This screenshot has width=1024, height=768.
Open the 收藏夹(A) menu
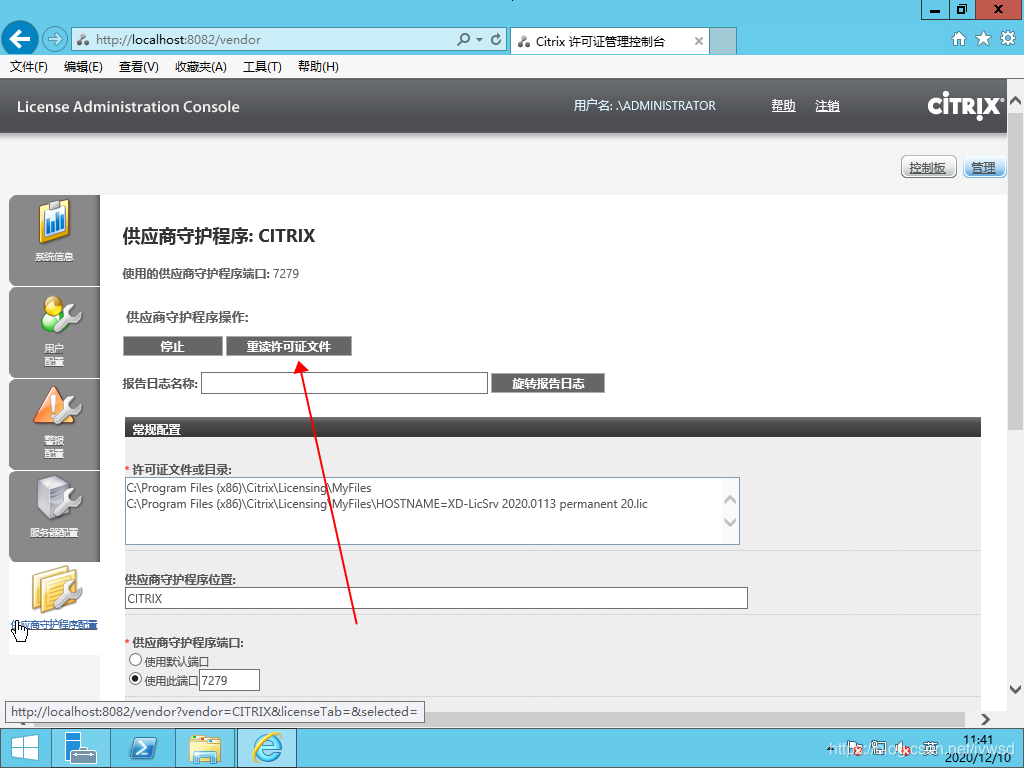[200, 67]
